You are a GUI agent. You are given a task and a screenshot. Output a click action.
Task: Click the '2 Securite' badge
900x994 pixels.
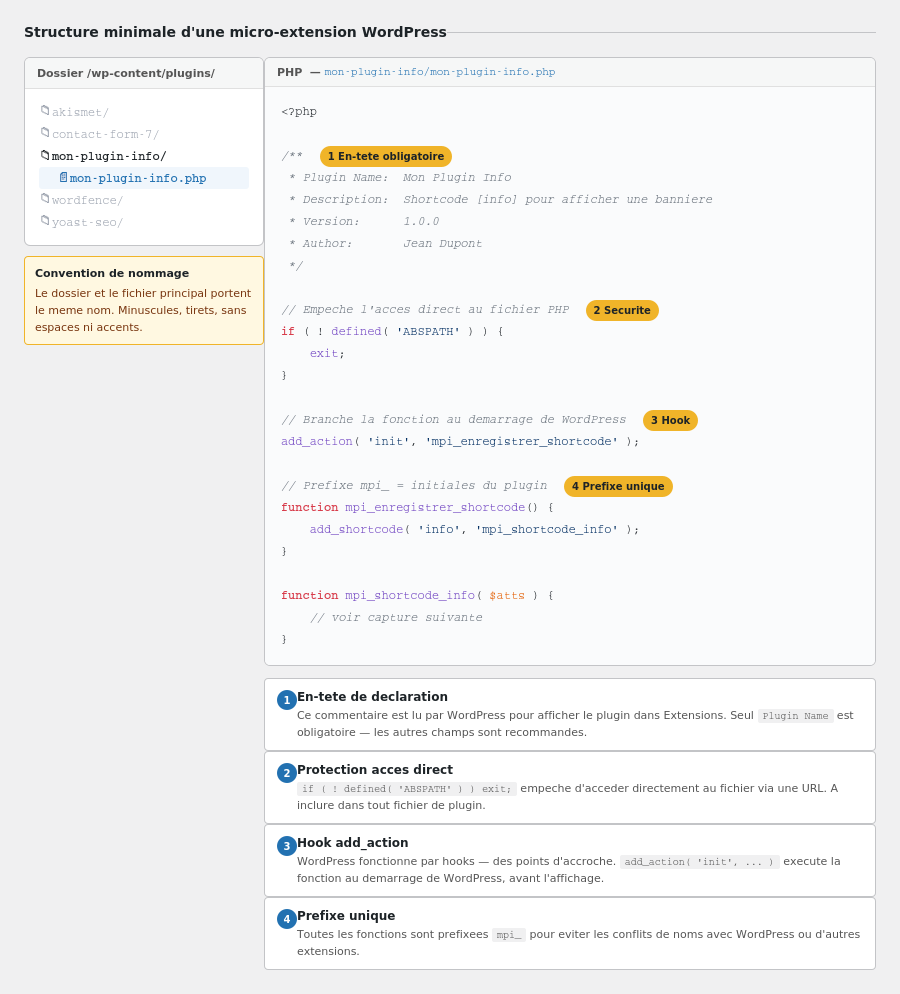(x=622, y=310)
